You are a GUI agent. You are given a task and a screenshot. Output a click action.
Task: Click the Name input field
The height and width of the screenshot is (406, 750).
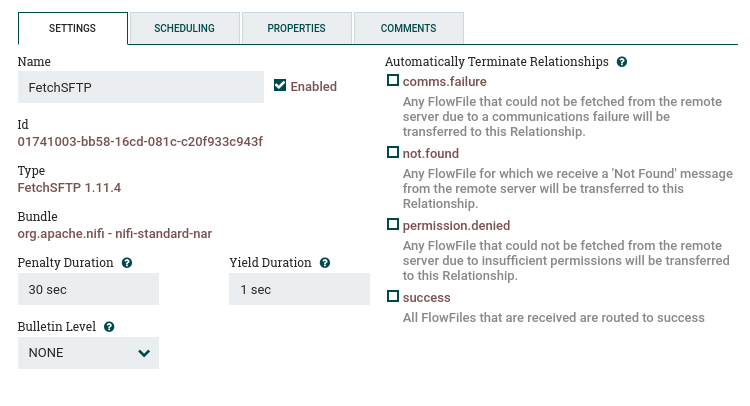tap(140, 87)
